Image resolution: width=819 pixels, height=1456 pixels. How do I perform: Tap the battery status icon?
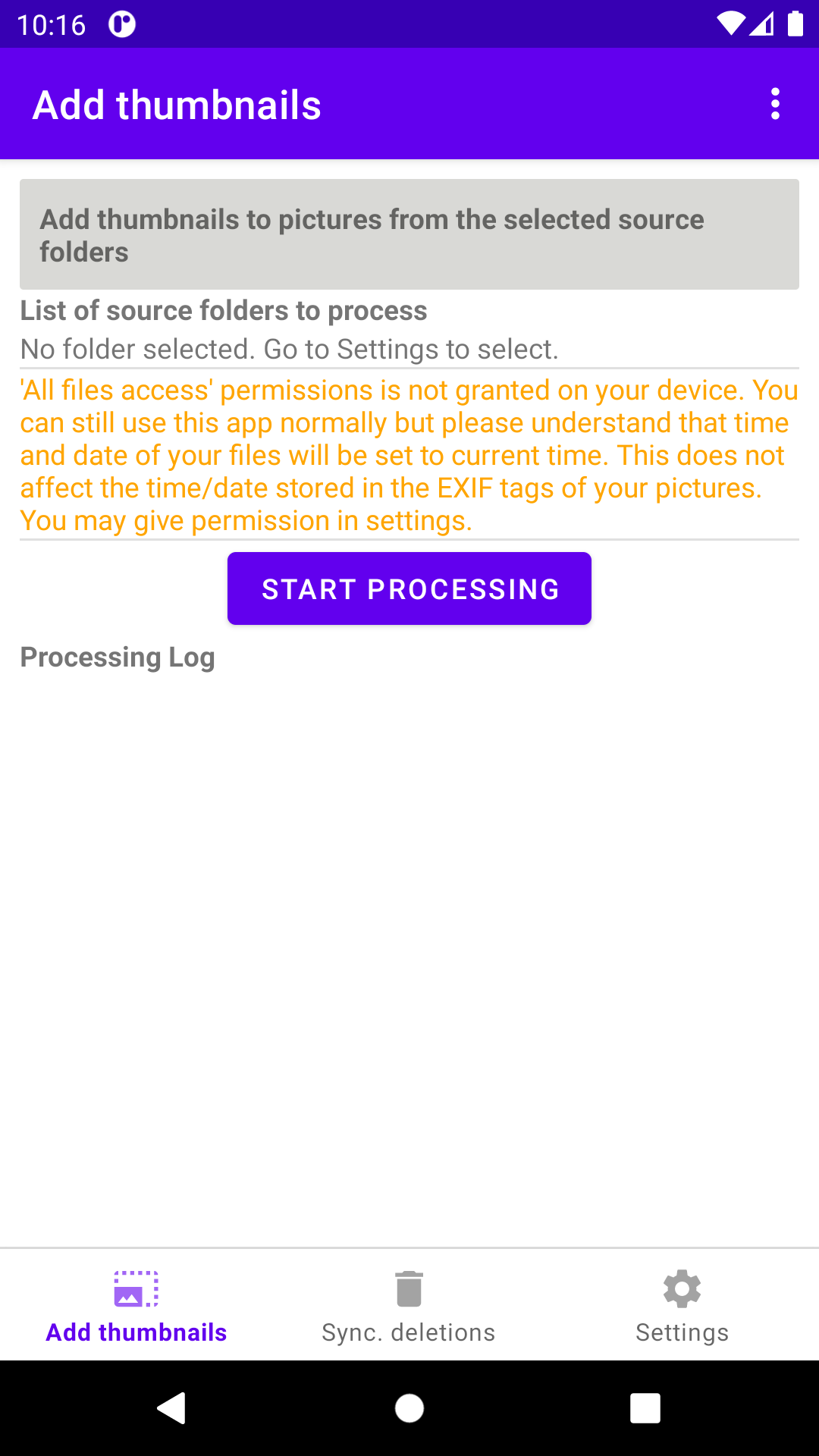tap(795, 24)
